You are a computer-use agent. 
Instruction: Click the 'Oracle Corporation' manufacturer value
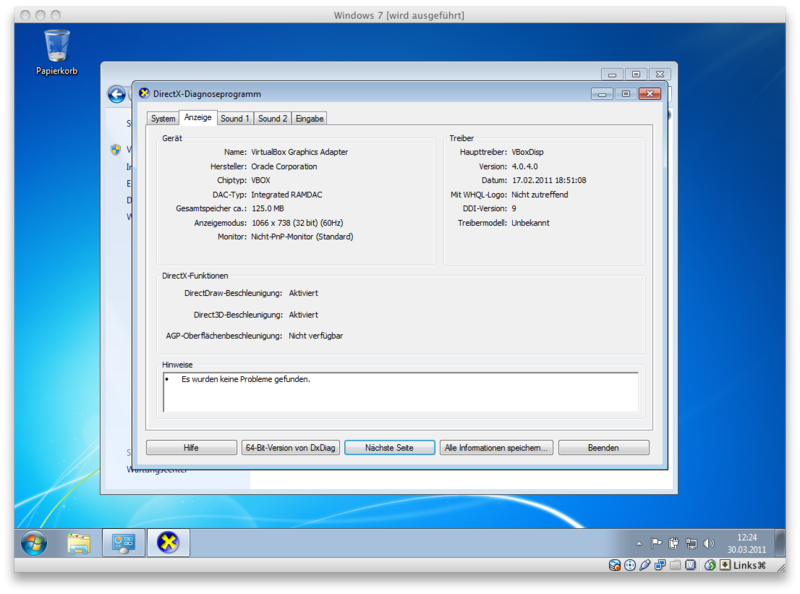284,166
